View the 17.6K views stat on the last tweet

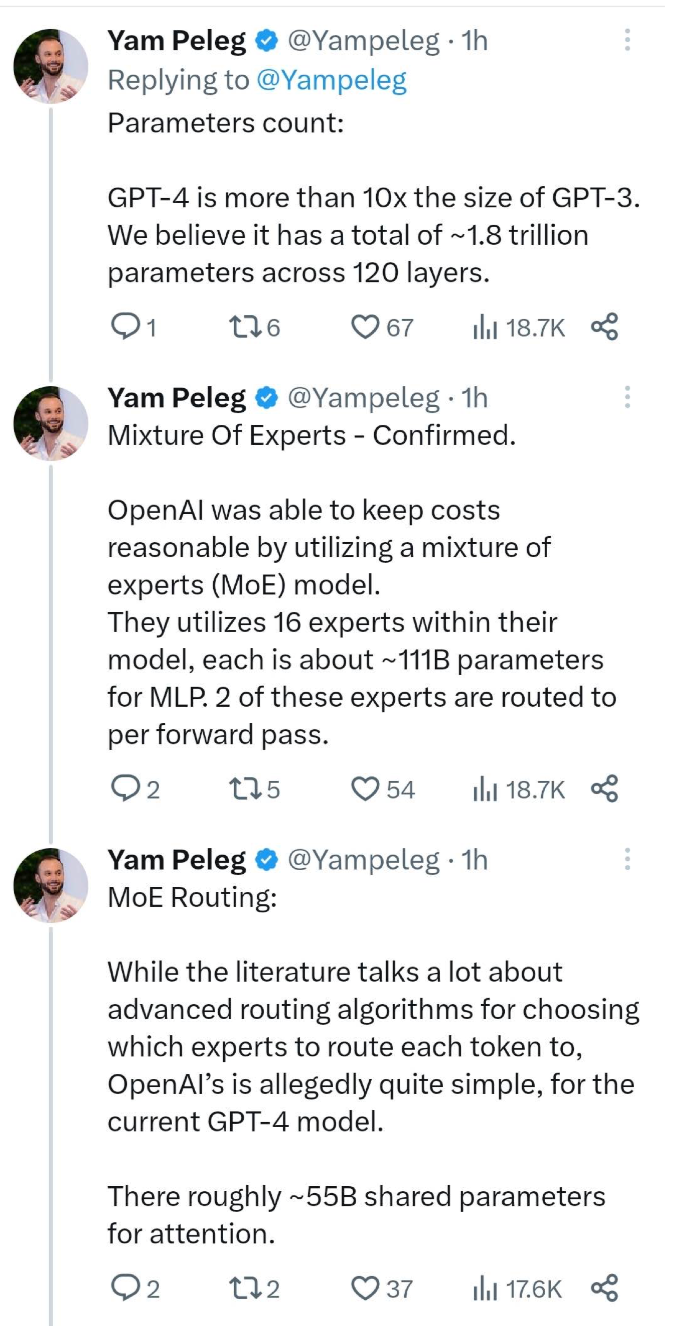tap(519, 1289)
